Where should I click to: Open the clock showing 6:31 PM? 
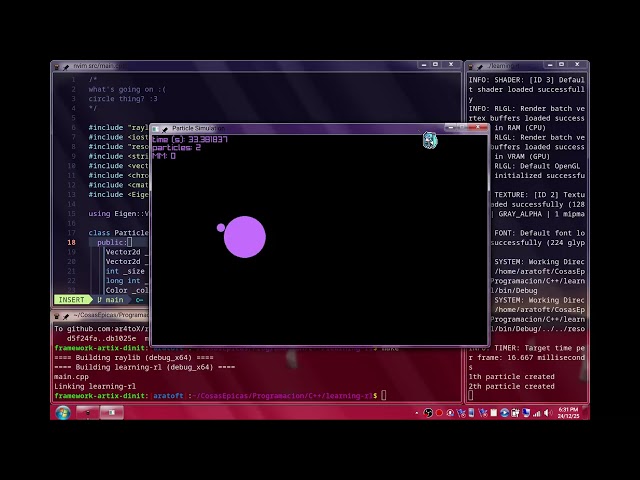click(569, 413)
